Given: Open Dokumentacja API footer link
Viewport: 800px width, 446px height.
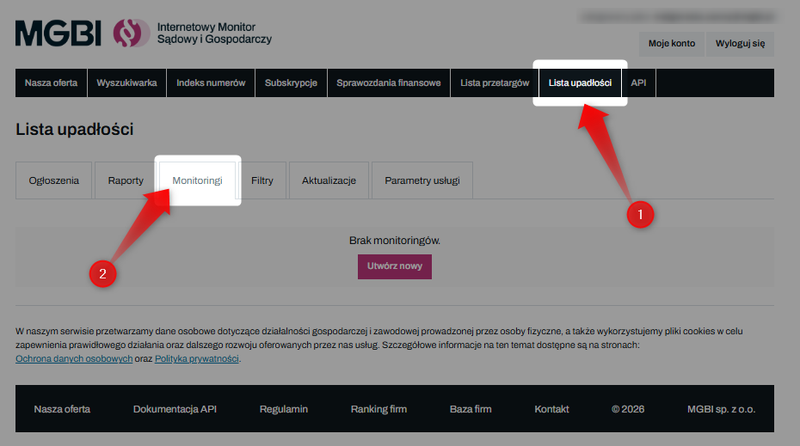Looking at the screenshot, I should (174, 409).
